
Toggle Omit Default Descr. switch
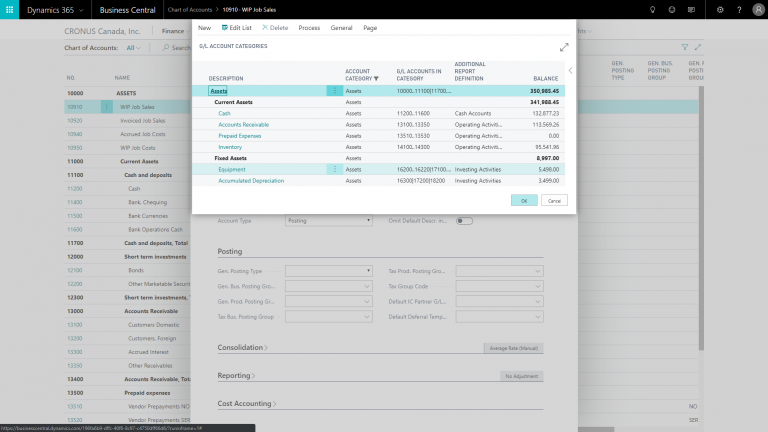tap(464, 221)
